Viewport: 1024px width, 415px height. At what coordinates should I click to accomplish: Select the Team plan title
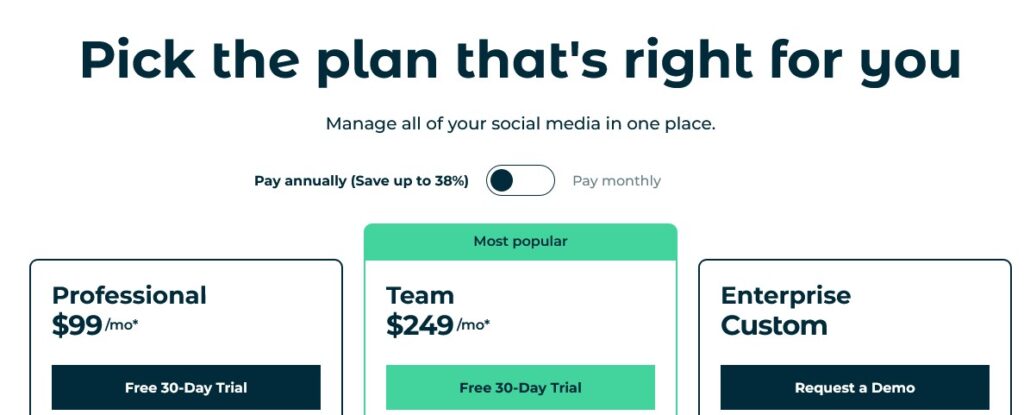pos(420,295)
